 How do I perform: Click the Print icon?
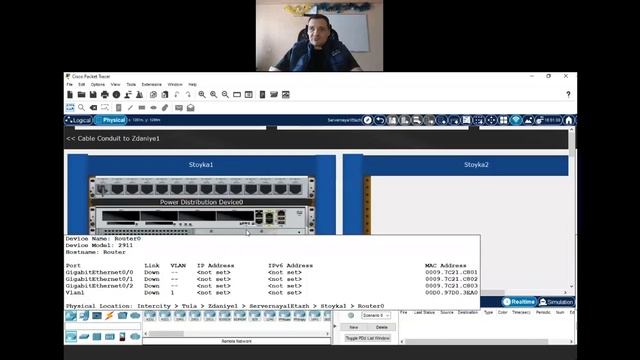click(105, 95)
